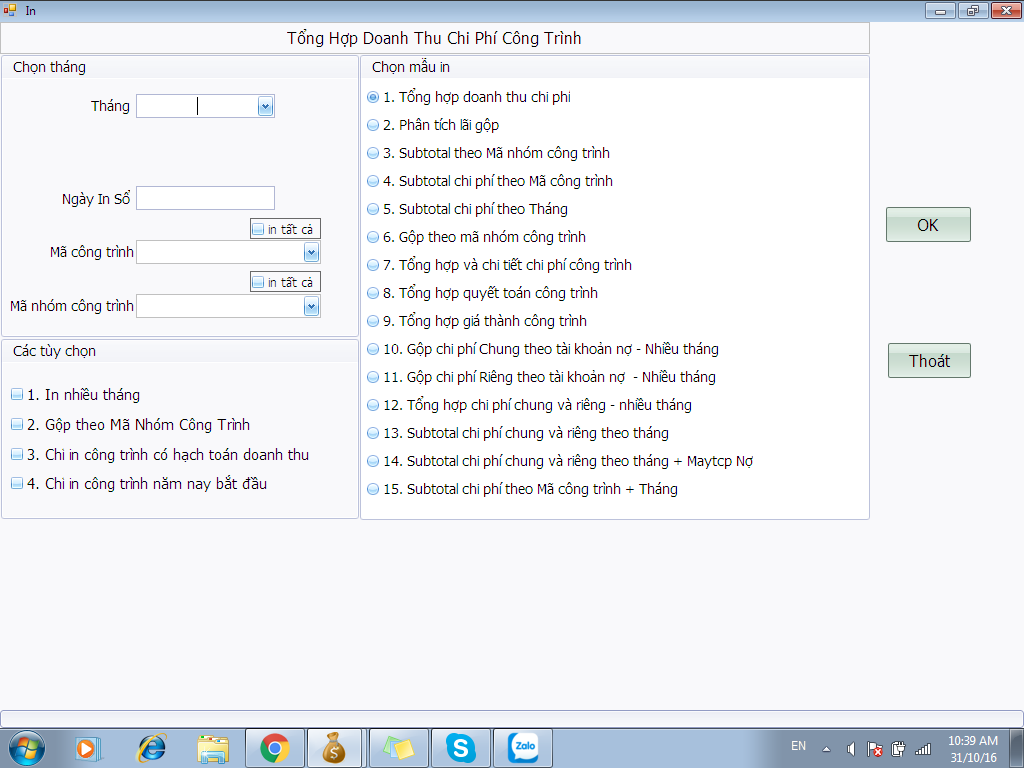Open Action Center flag tray icon
The height and width of the screenshot is (768, 1024).
[874, 749]
